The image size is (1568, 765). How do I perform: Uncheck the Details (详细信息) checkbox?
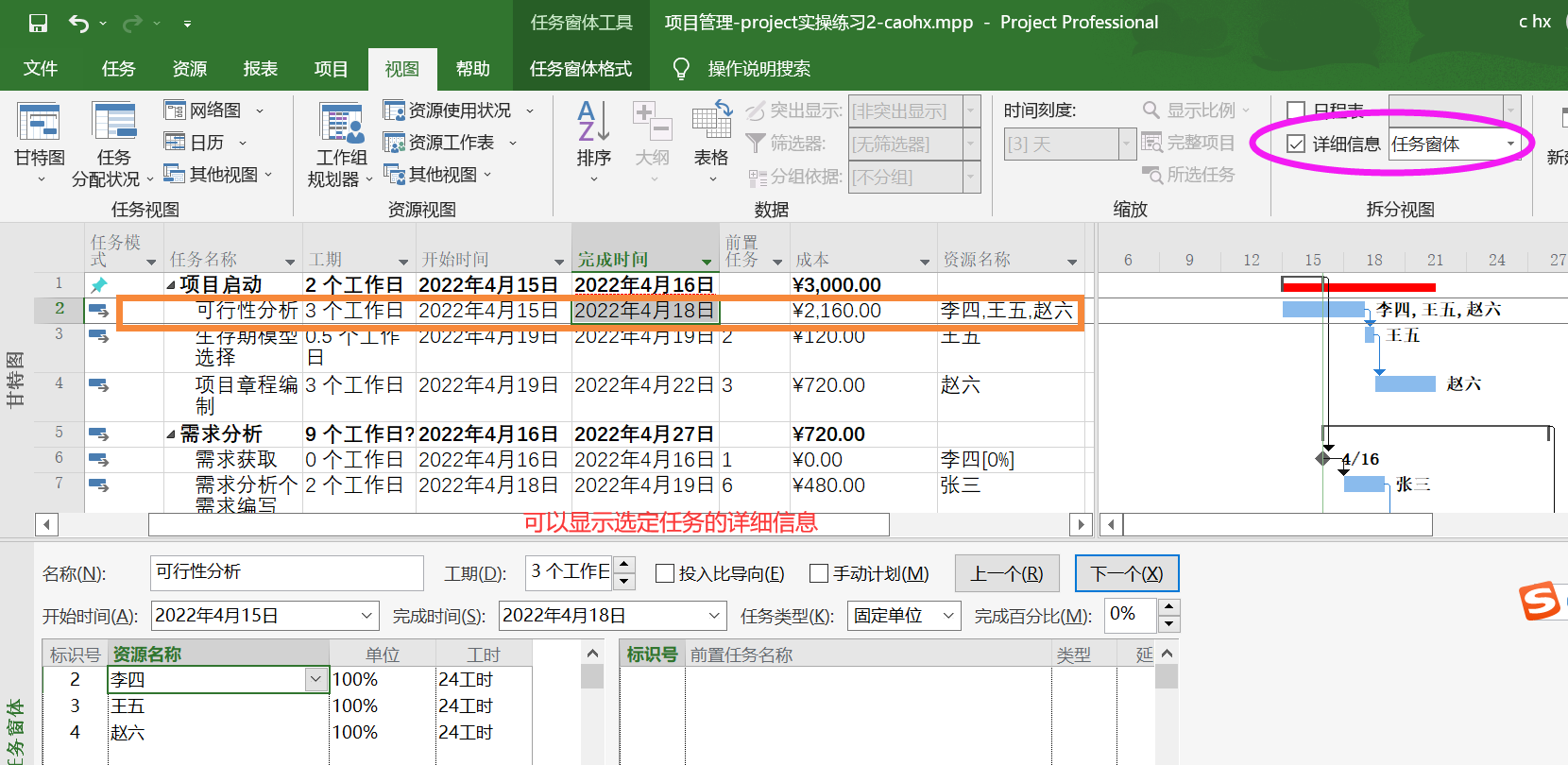[1297, 144]
